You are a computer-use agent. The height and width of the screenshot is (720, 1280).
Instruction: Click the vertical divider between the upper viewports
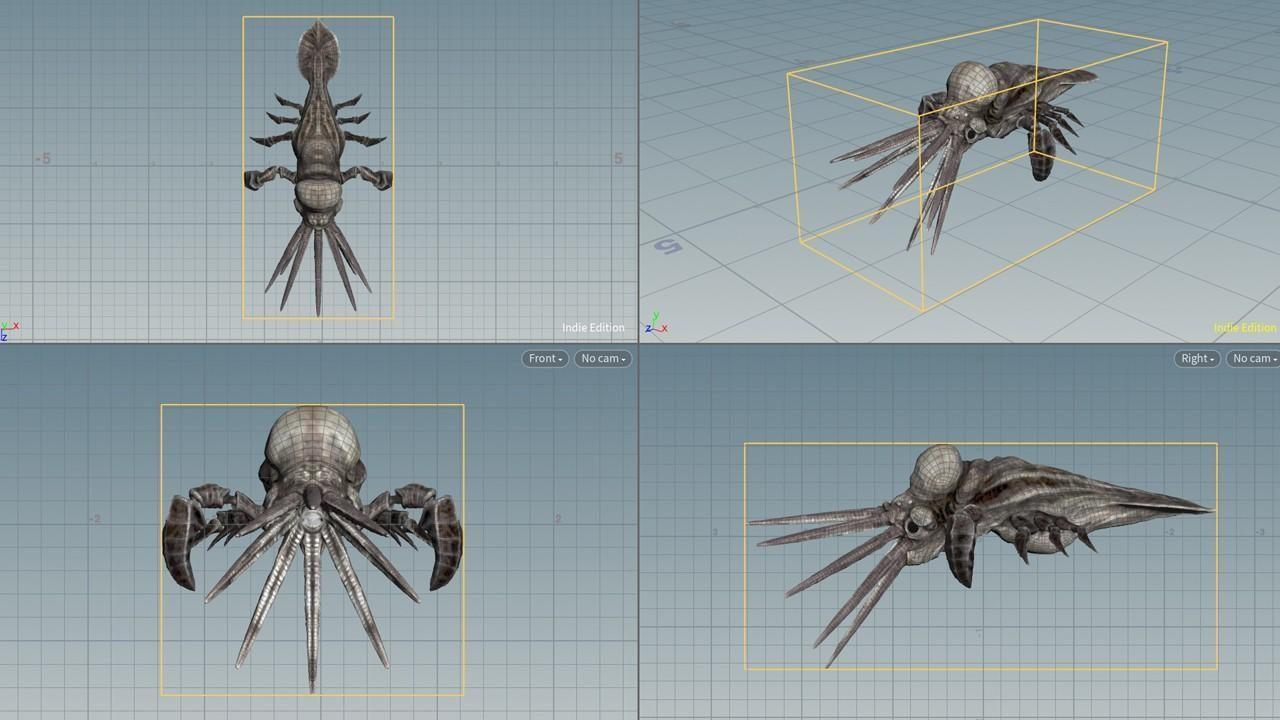(x=639, y=170)
